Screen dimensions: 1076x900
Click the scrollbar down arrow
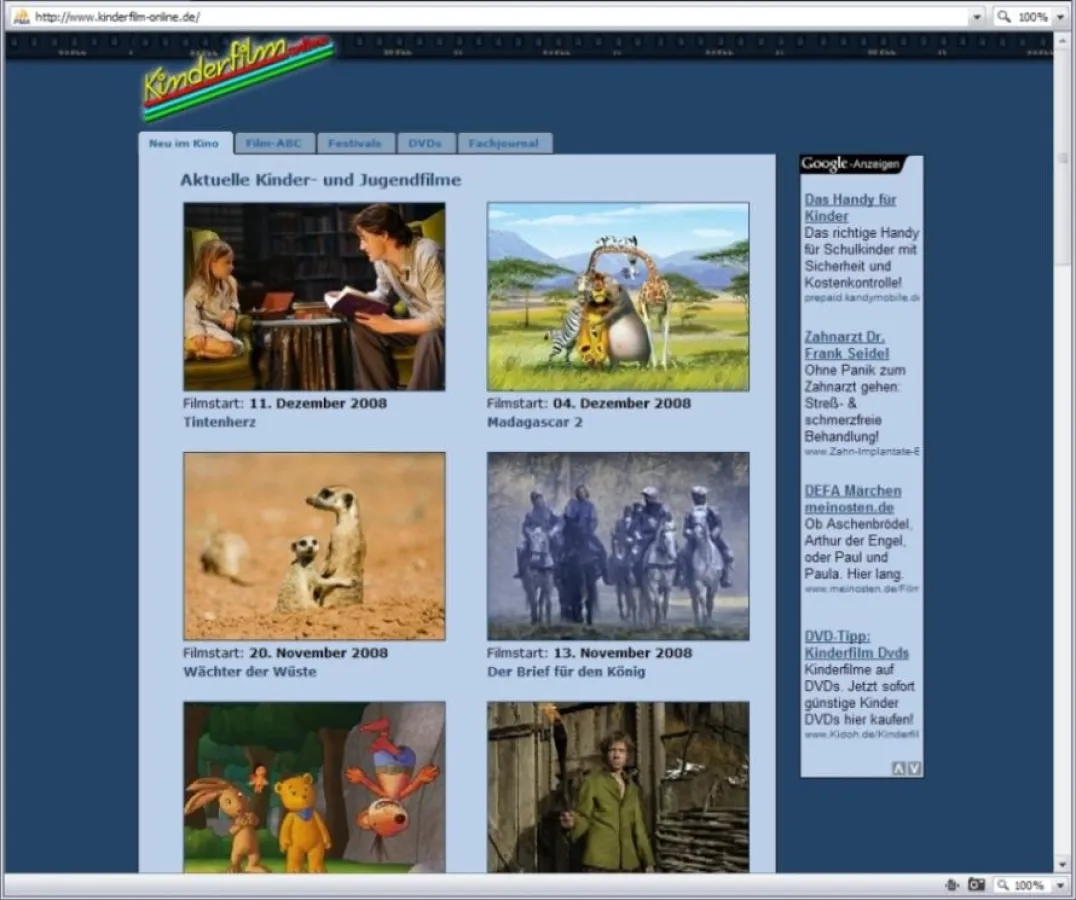[1062, 863]
